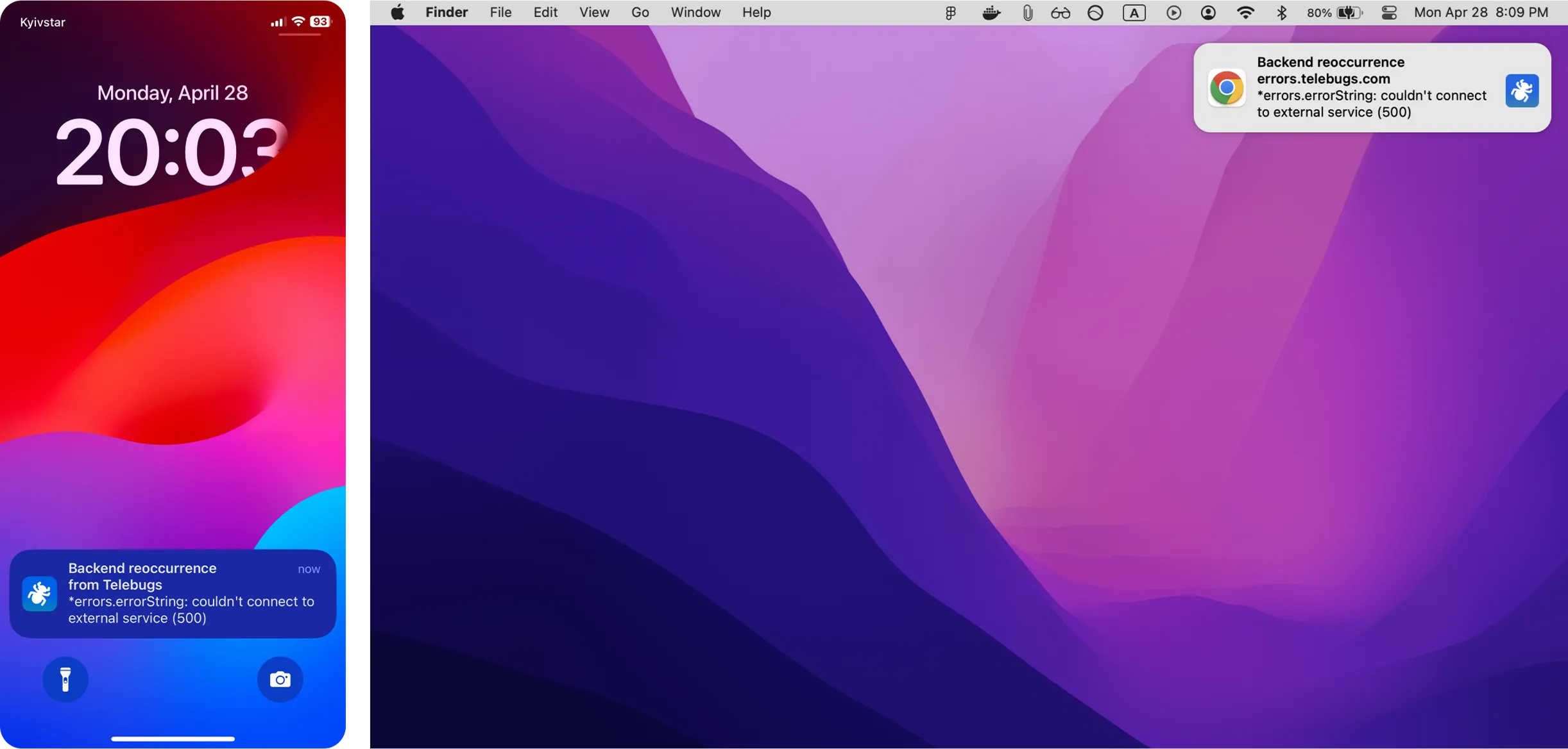This screenshot has height=749, width=1568.
Task: Open the Wi-Fi status menu
Action: click(1245, 13)
